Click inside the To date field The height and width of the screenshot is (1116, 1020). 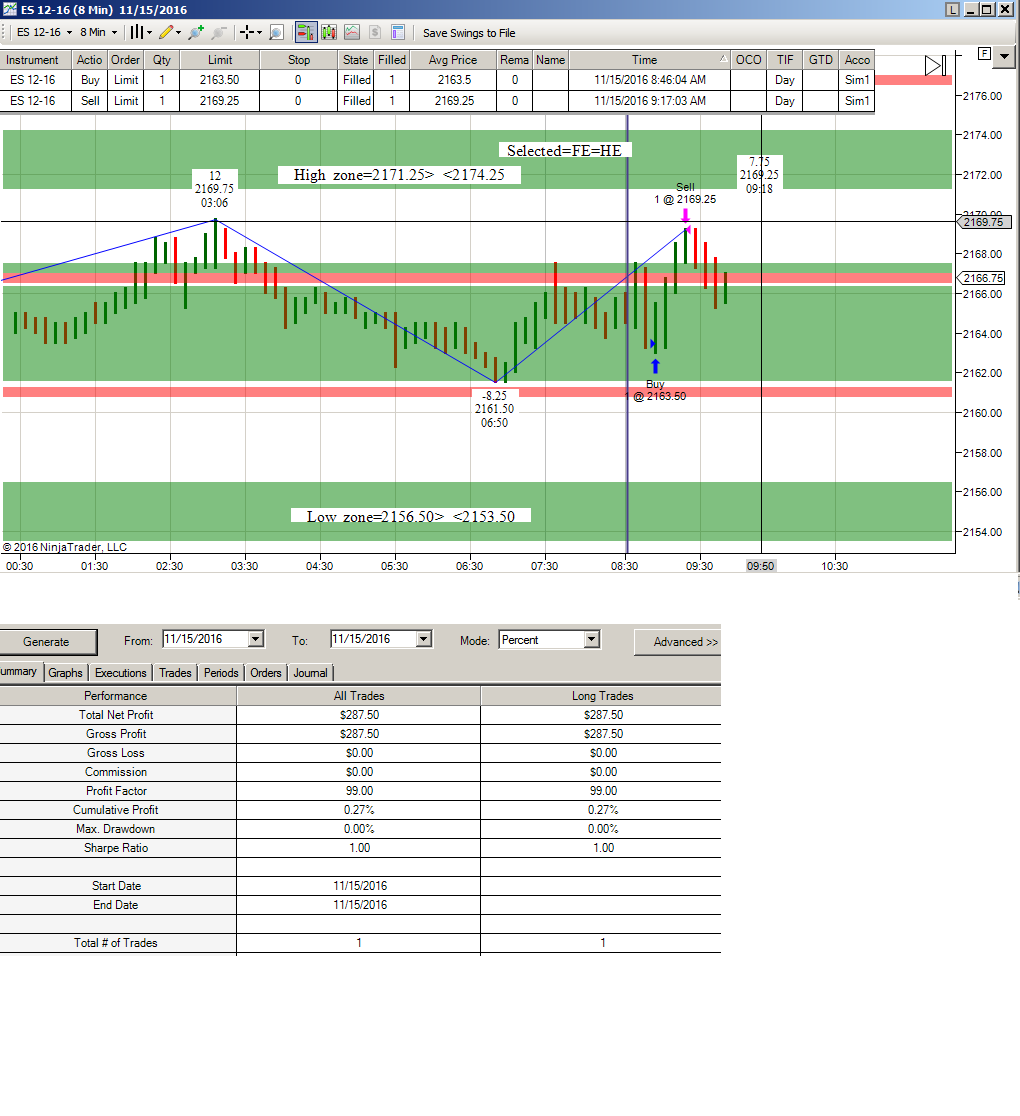(374, 639)
